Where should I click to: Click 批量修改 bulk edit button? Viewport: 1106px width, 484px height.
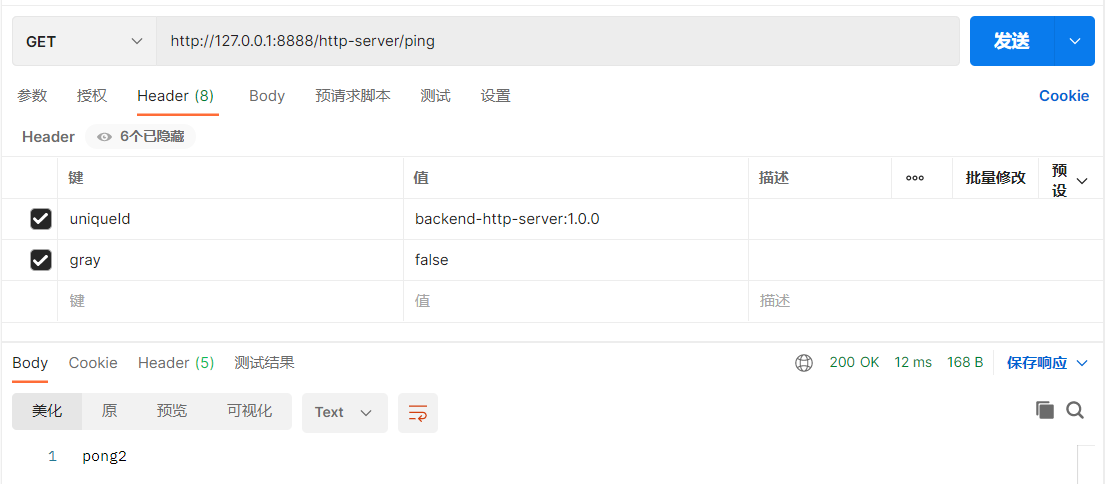point(995,178)
